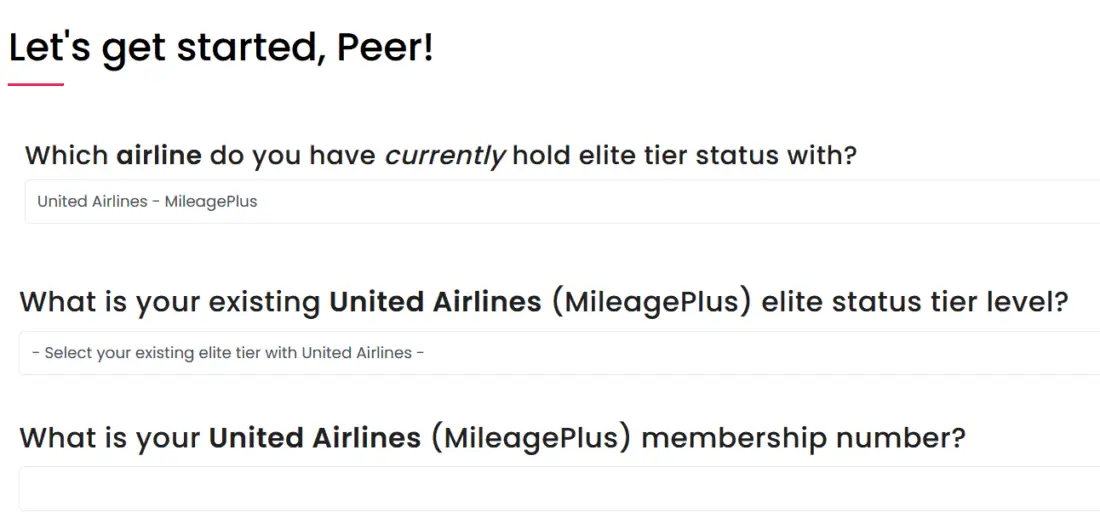
Task: Click the "membership number?" text
Action: [803, 438]
